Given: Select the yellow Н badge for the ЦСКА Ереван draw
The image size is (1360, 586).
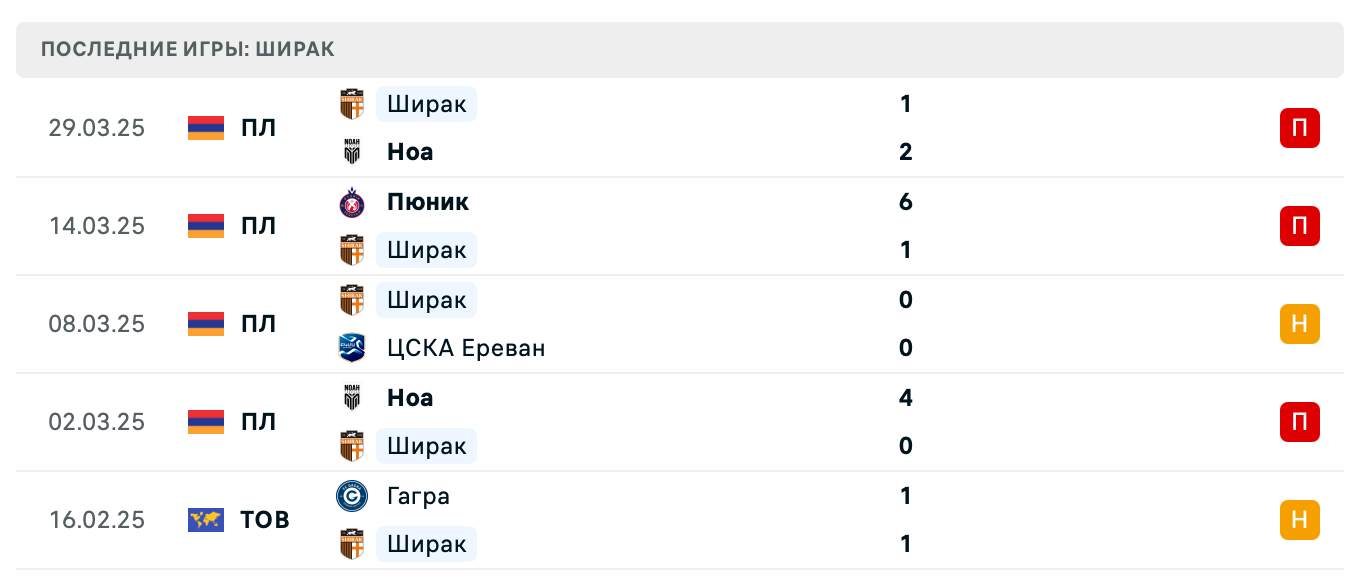Looking at the screenshot, I should [1299, 324].
